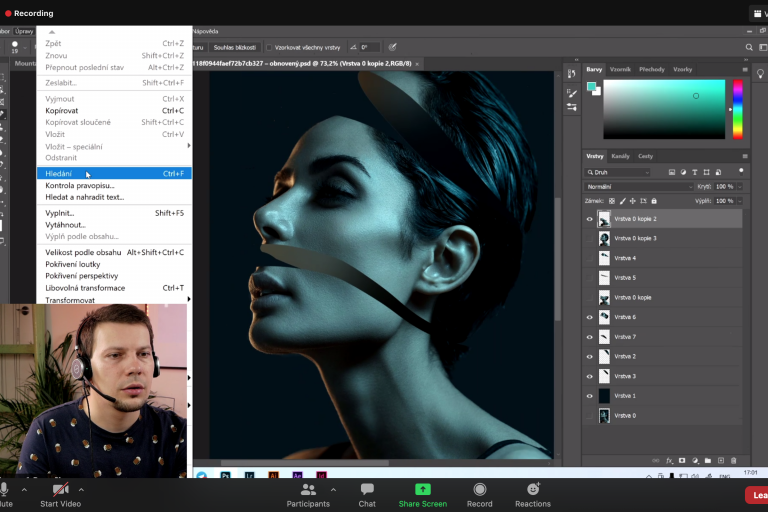Open the Normální blend mode dropdown

638,187
